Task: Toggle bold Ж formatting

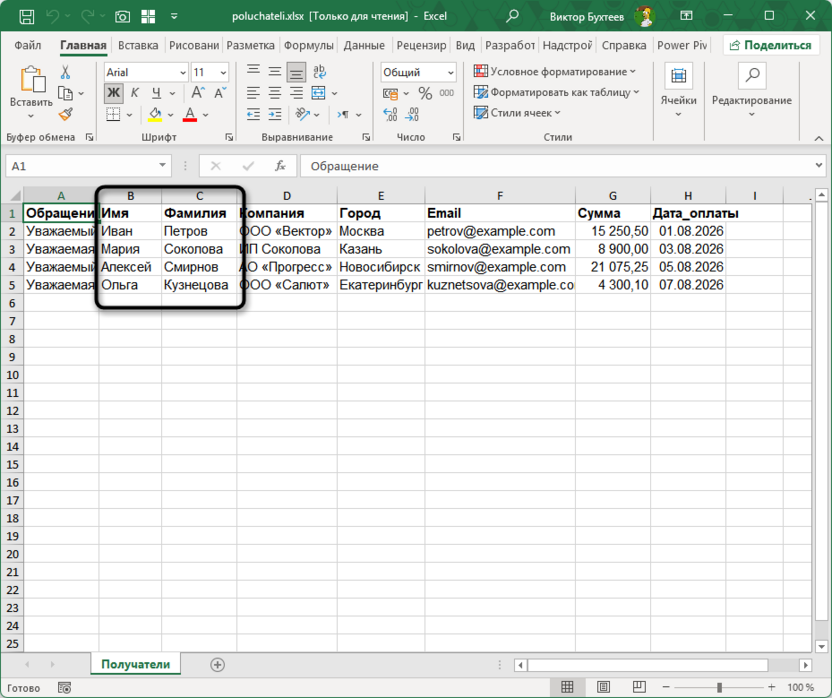Action: coord(114,93)
